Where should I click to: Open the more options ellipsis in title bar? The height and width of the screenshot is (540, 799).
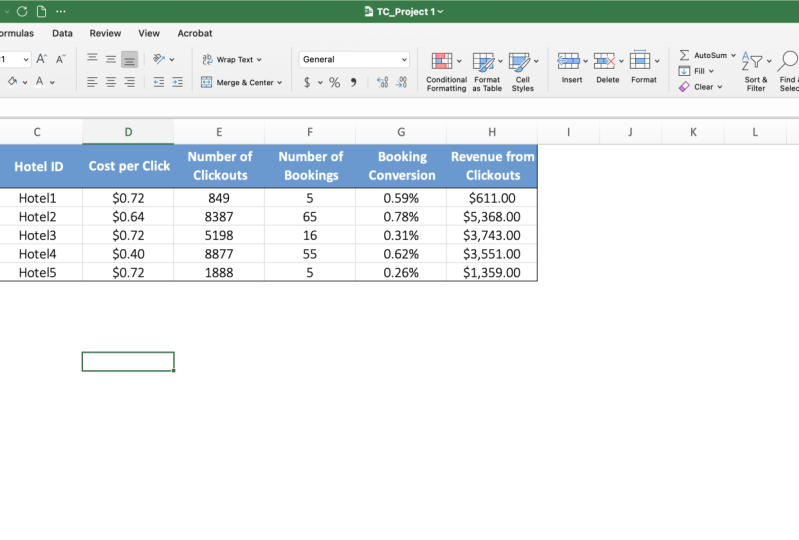(x=61, y=11)
